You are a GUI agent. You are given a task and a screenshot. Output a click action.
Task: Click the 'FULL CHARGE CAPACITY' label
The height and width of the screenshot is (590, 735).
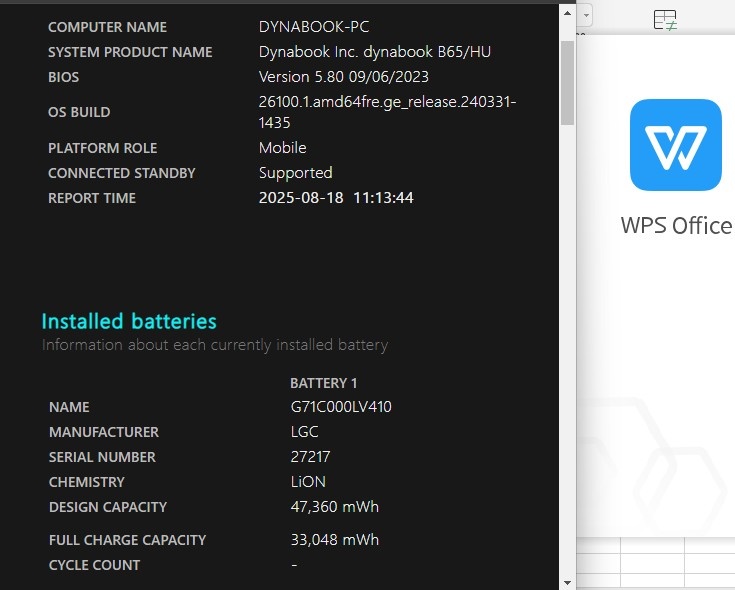point(127,540)
